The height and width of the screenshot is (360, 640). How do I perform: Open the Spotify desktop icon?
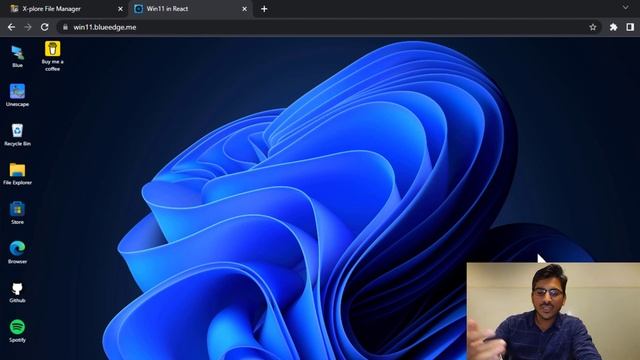(17, 331)
